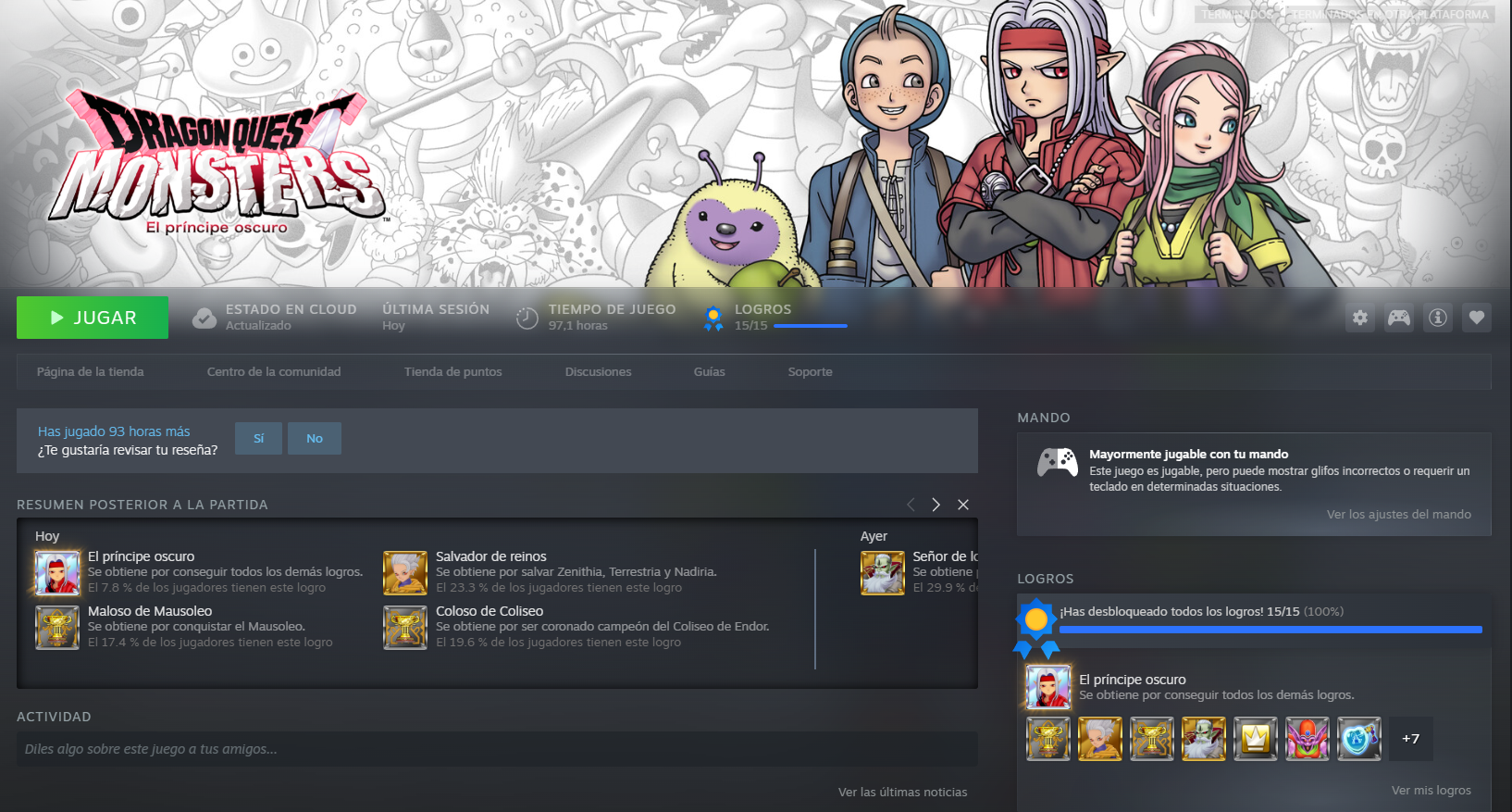
Task: Click the 'Maloso de Mausoleo' title in the recap
Action: point(150,611)
